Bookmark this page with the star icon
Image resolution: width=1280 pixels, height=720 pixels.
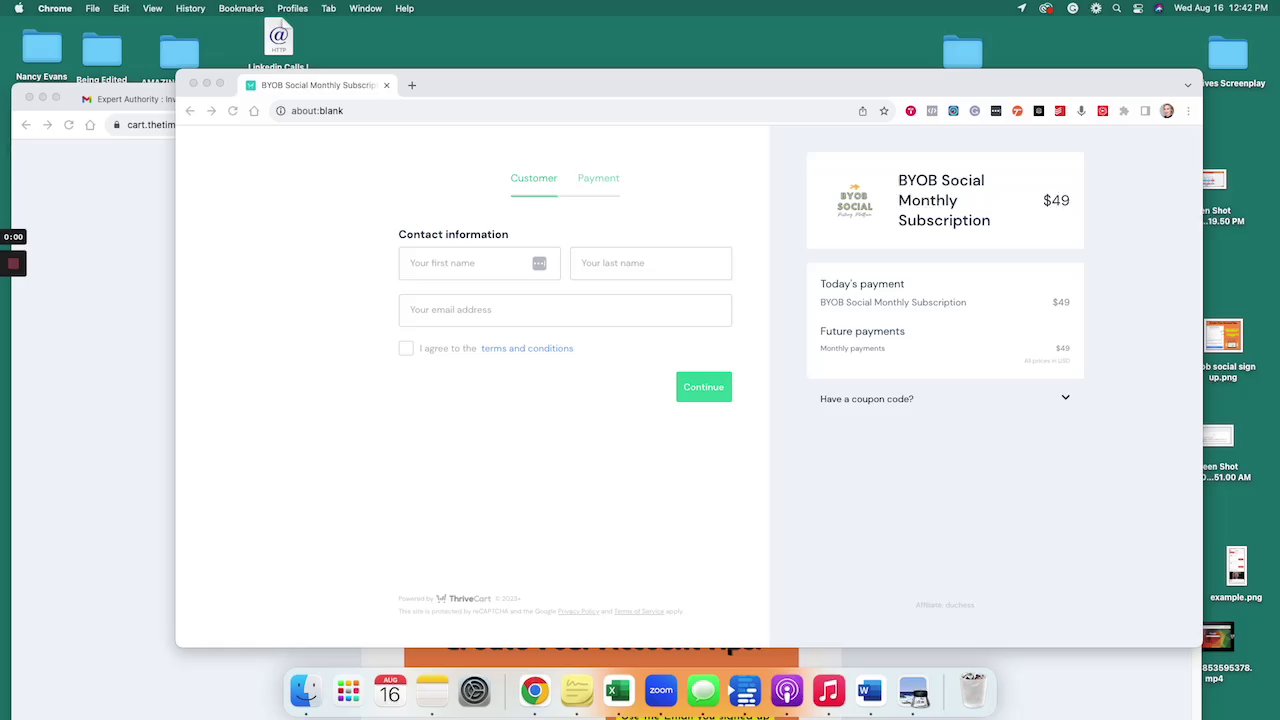884,111
